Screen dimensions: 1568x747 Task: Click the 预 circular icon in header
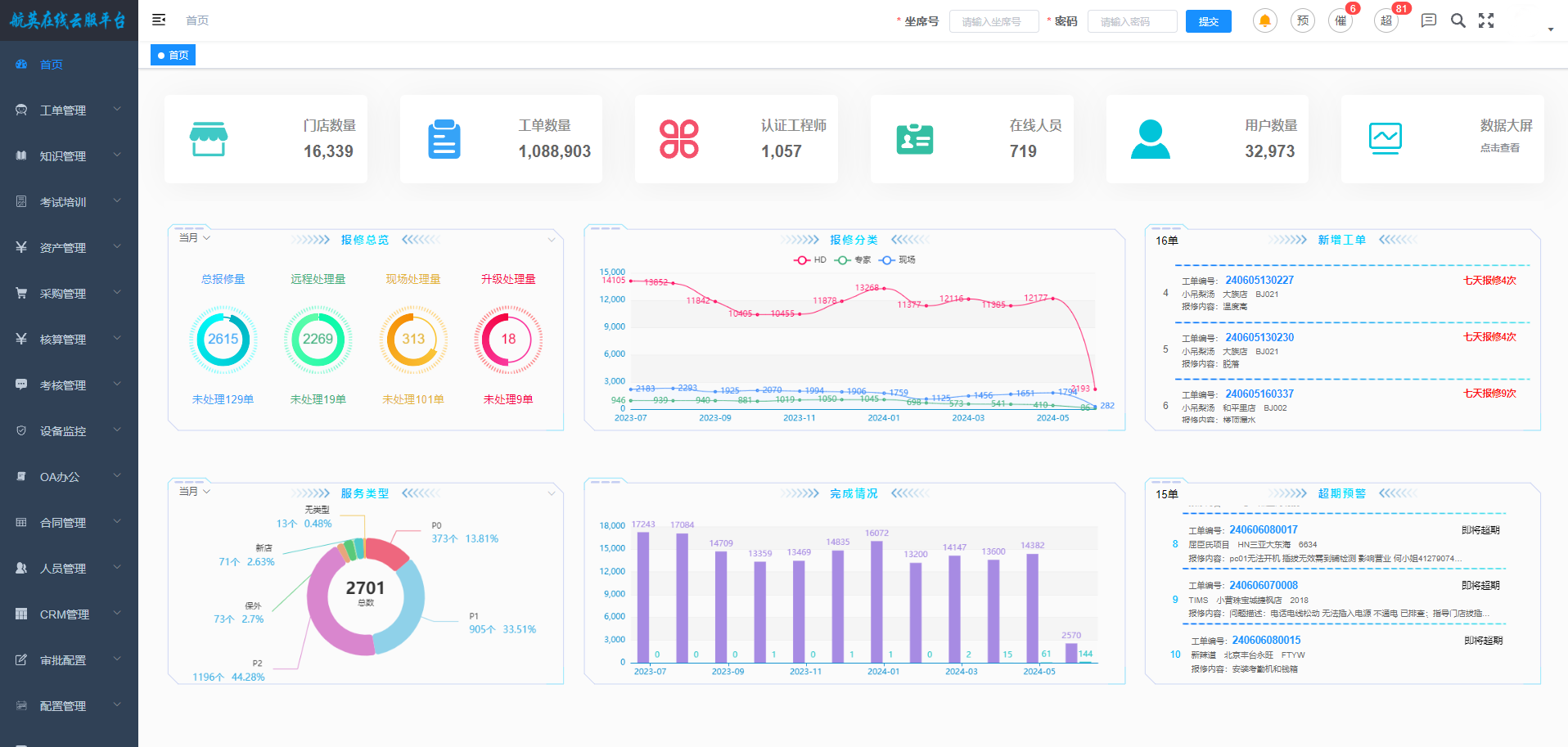pos(1302,21)
